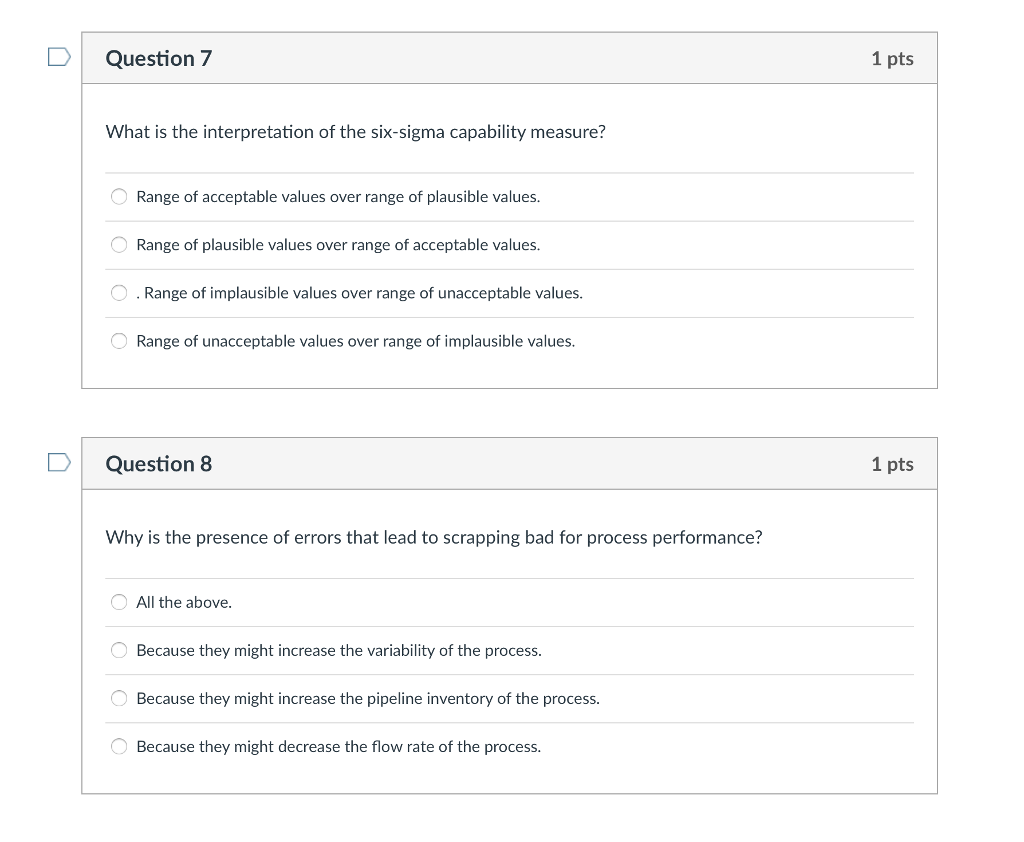Select radio option 'Range of implausible values over range of unacceptable values'
Viewport: 1024px width, 842px height.
pyautogui.click(x=118, y=292)
